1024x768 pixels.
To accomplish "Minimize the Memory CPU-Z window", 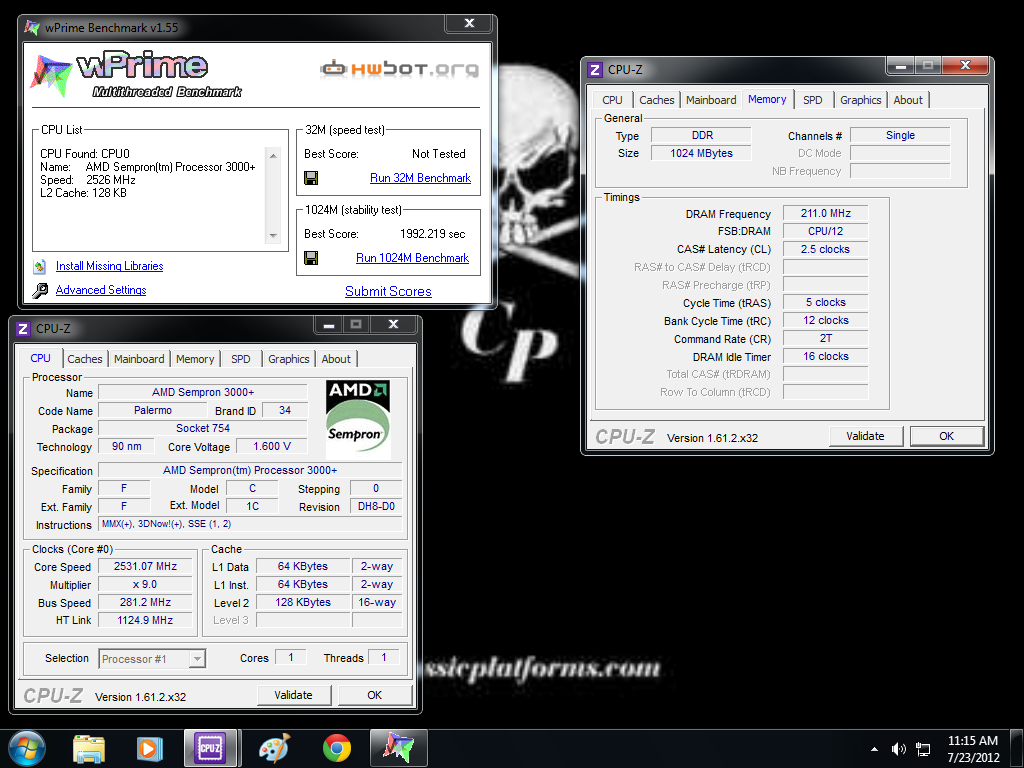I will coord(901,65).
